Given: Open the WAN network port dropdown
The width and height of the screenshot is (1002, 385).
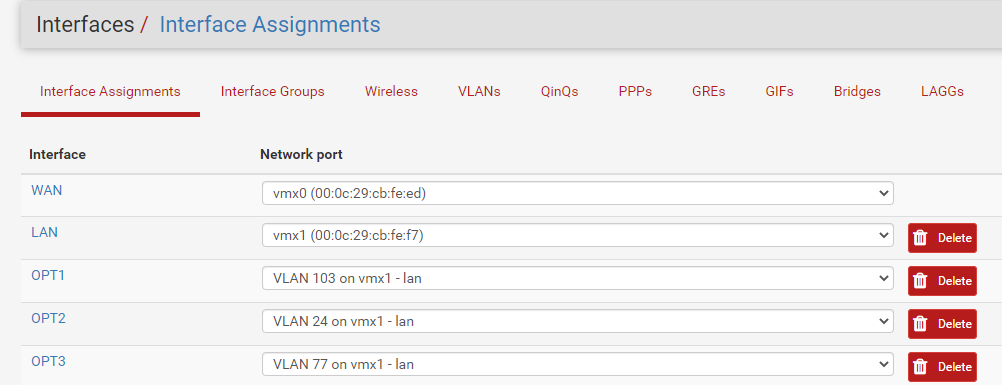Looking at the screenshot, I should point(578,193).
